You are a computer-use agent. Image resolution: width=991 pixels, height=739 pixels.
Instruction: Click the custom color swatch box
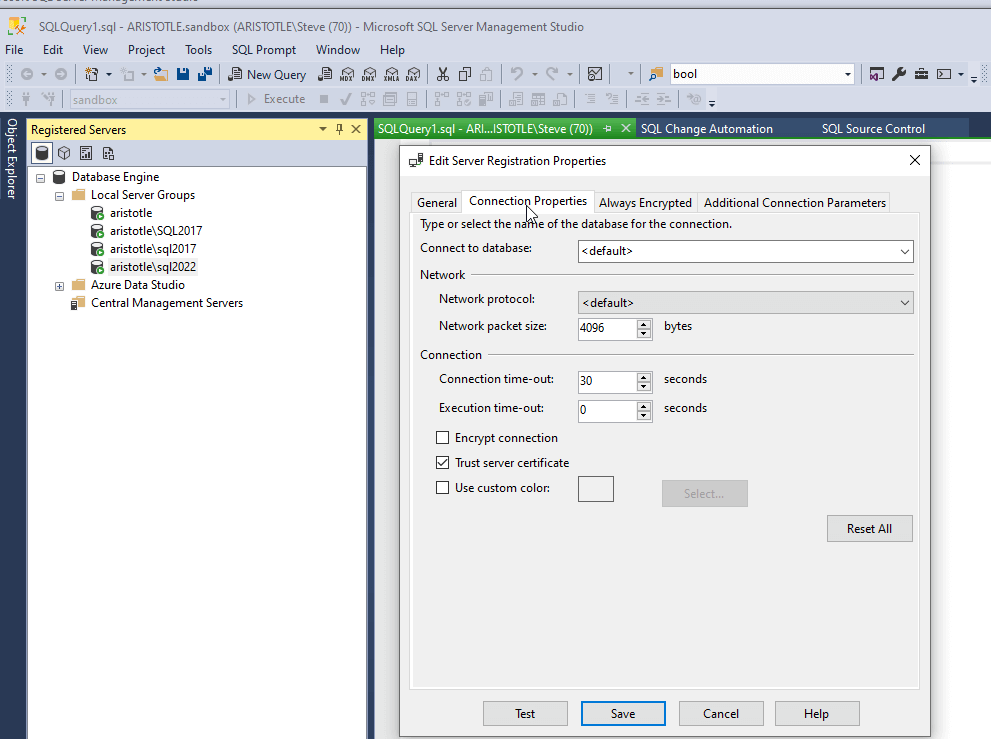tap(596, 489)
